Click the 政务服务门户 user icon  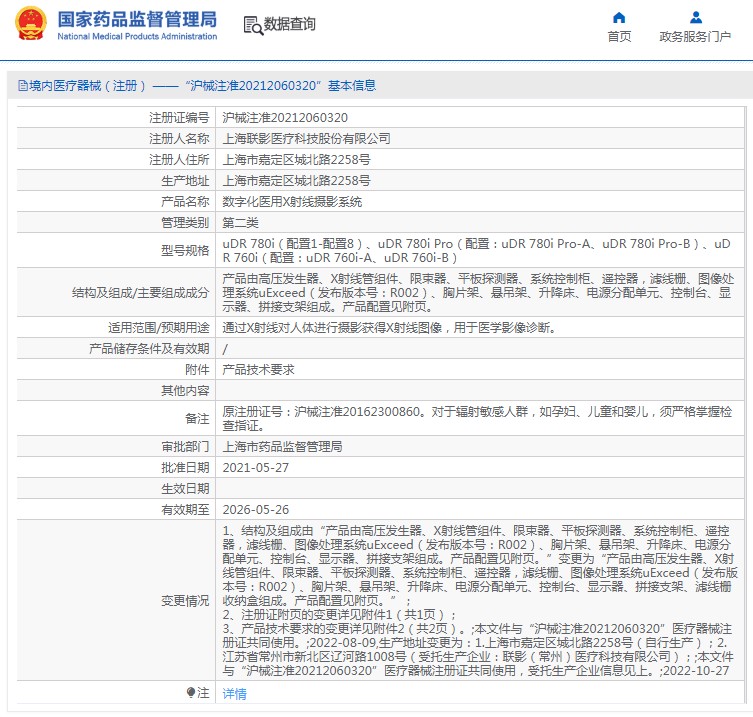tap(695, 18)
